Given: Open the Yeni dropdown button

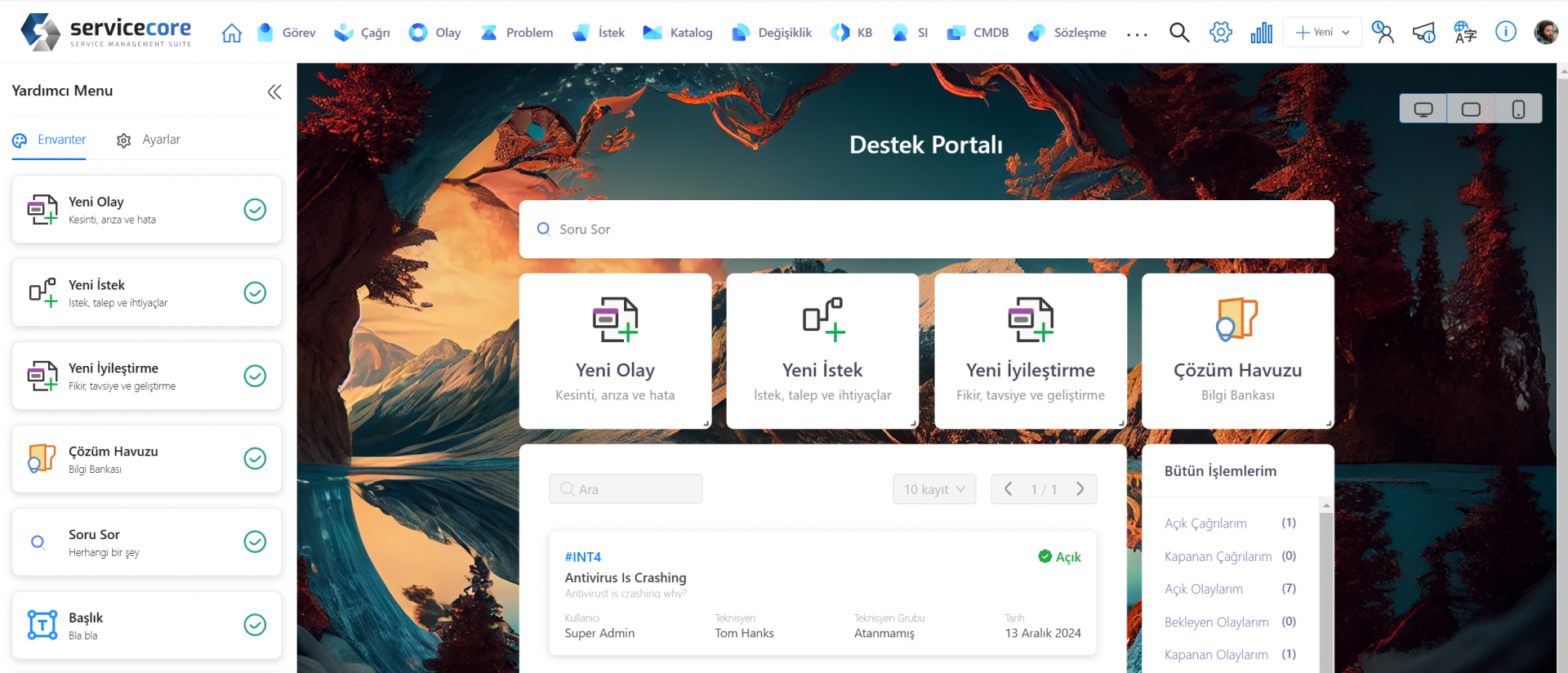Looking at the screenshot, I should [1322, 33].
